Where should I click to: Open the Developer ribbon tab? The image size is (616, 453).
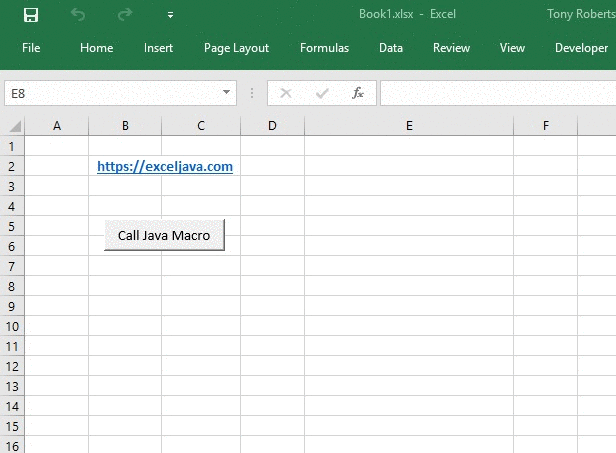[x=581, y=48]
